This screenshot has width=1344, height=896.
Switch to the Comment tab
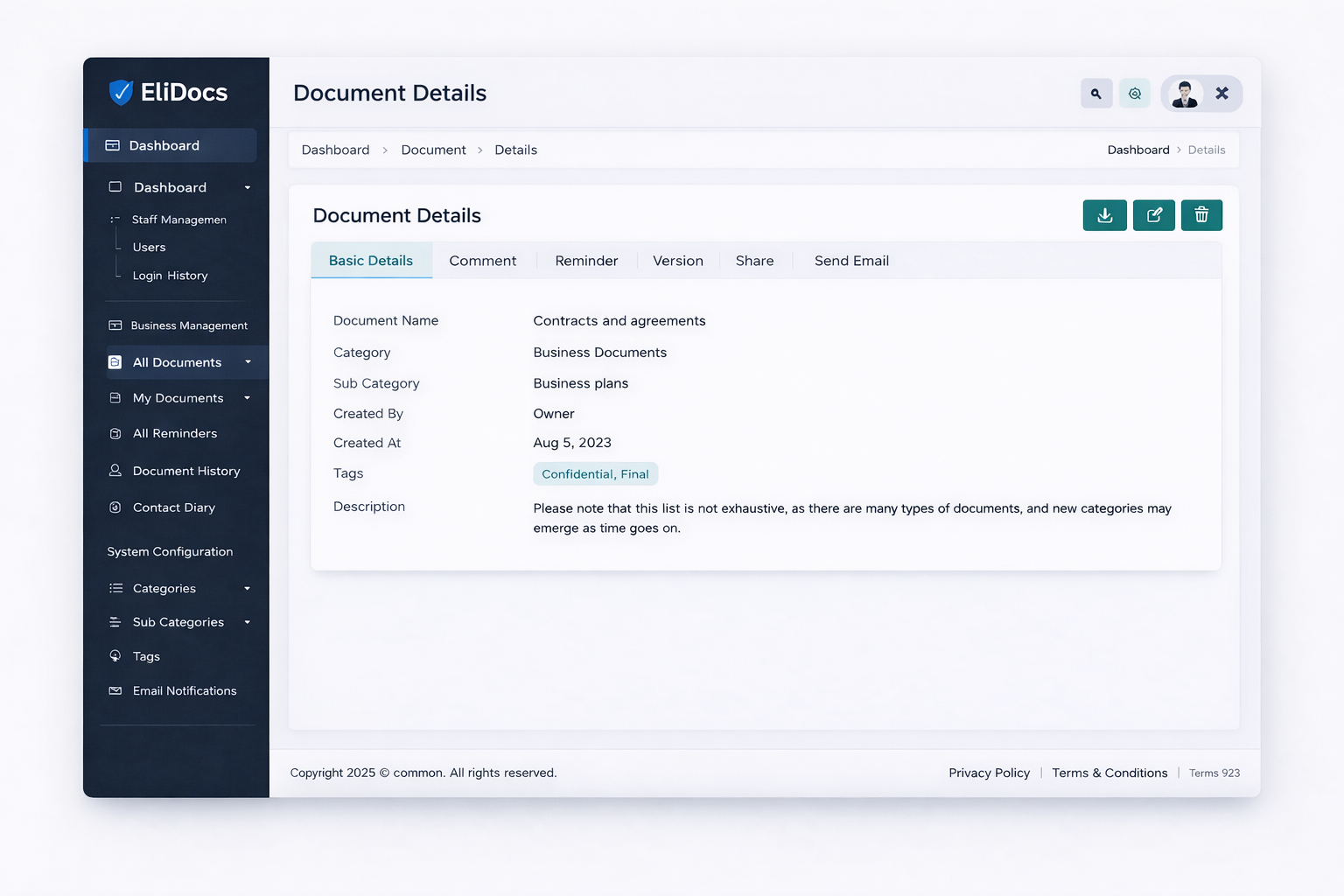[482, 260]
